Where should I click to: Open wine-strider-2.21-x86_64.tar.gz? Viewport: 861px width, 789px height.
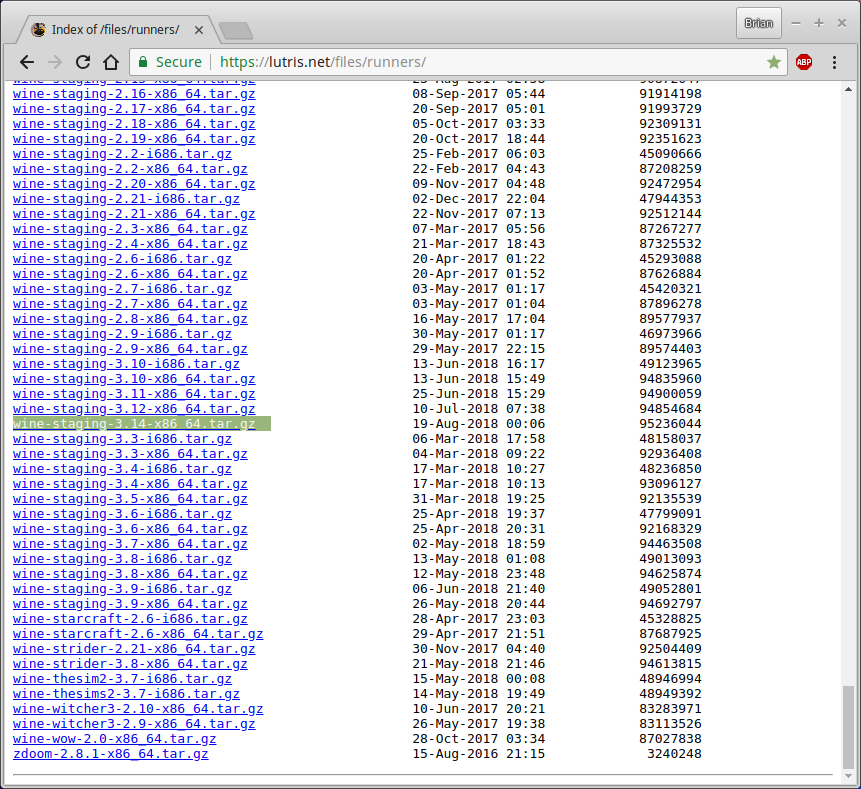click(x=134, y=649)
